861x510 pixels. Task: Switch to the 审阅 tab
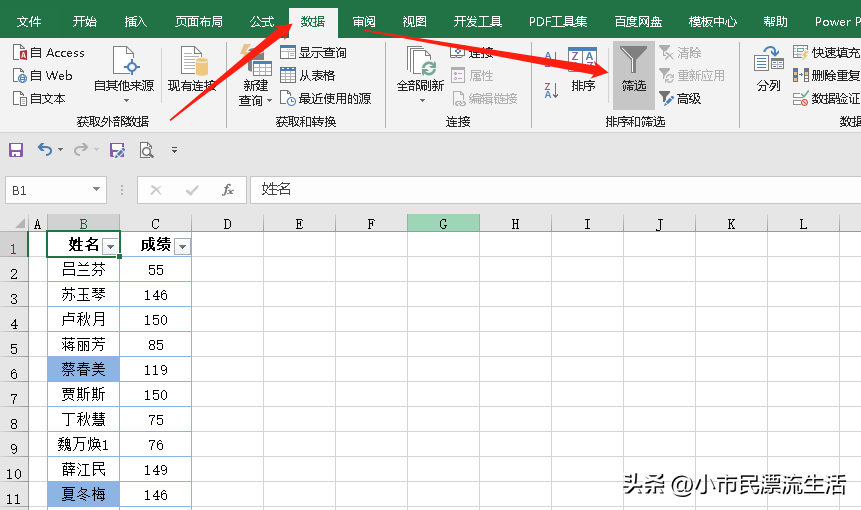click(364, 22)
